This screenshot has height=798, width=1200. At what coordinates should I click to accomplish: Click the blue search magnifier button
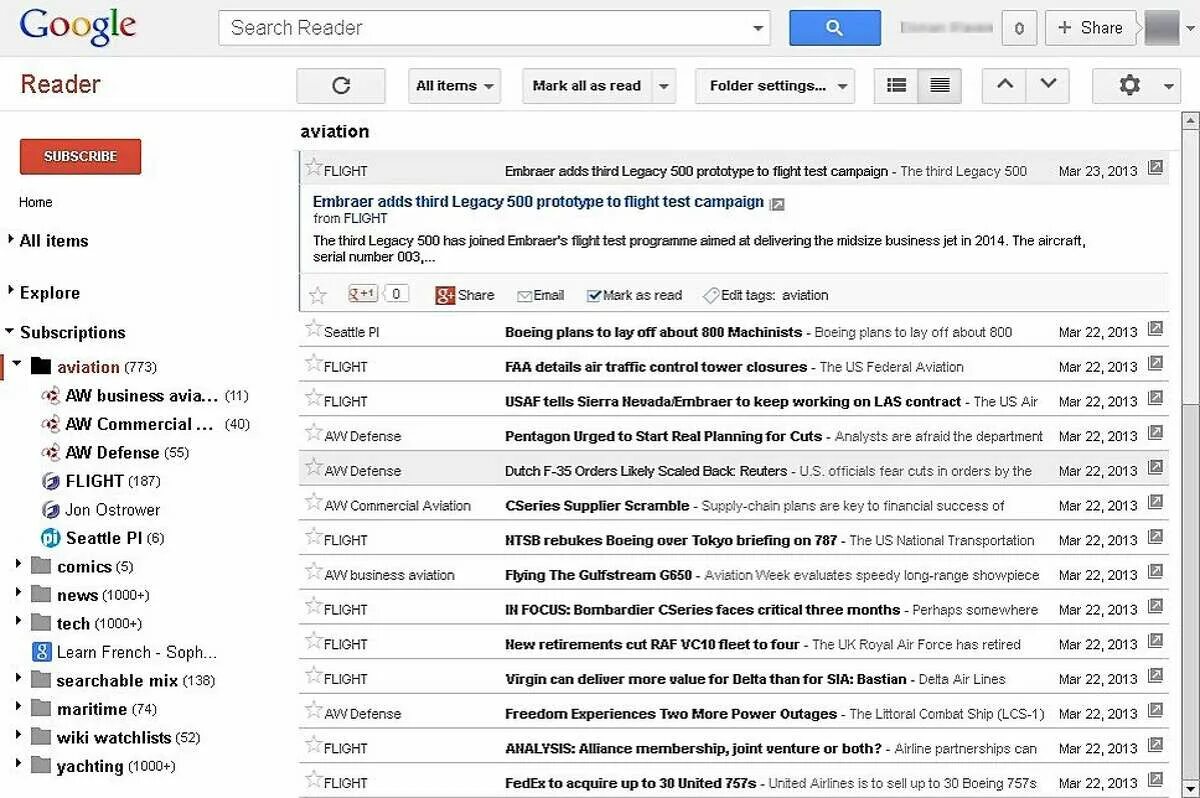point(834,28)
